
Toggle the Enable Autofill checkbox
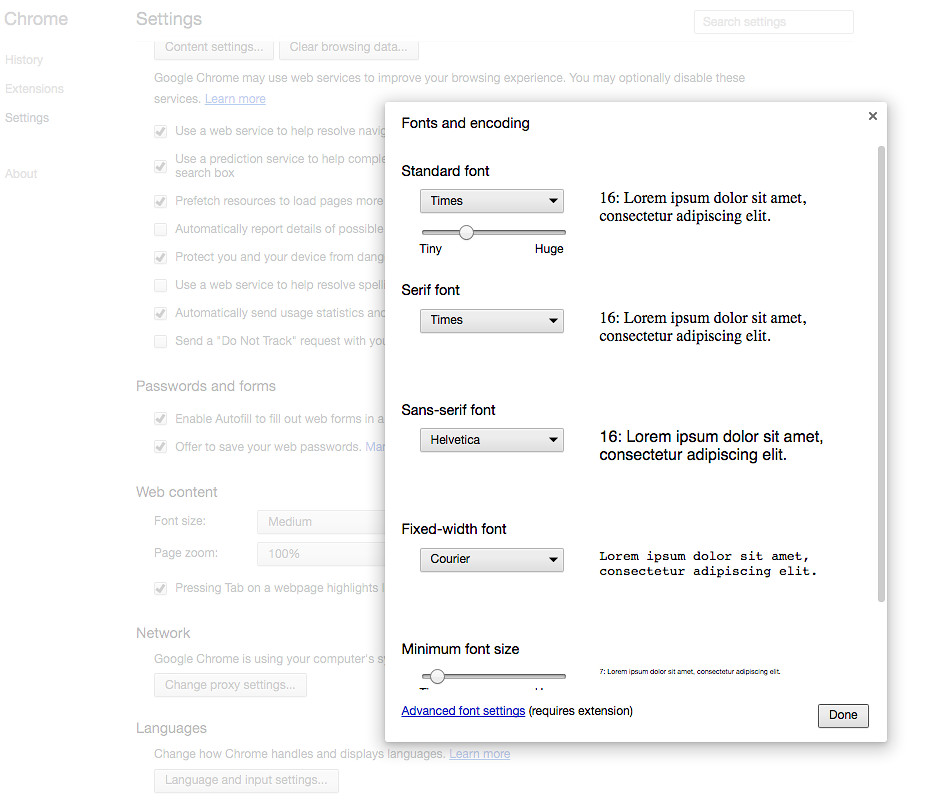[x=161, y=419]
